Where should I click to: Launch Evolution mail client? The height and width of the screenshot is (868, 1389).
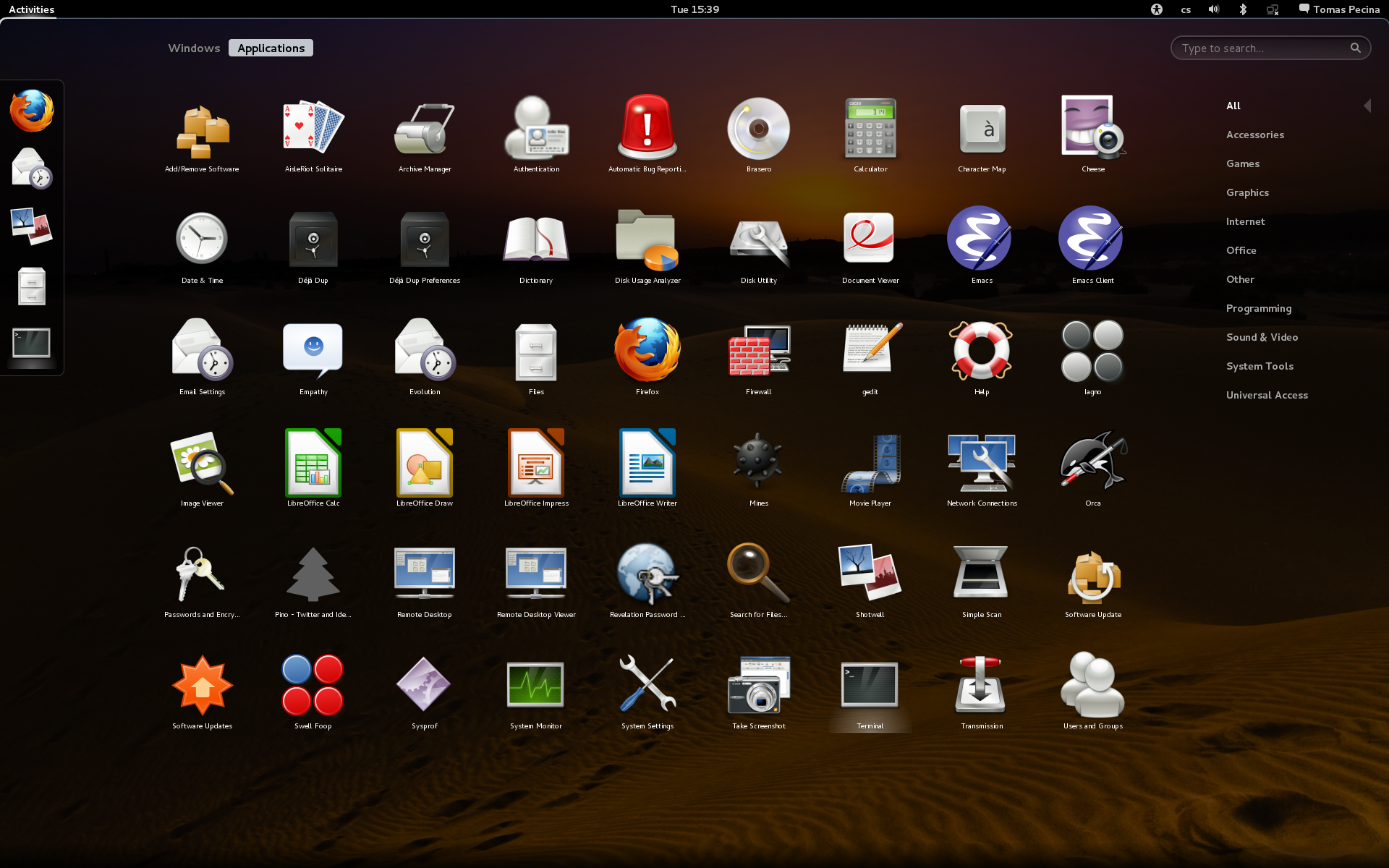425,358
